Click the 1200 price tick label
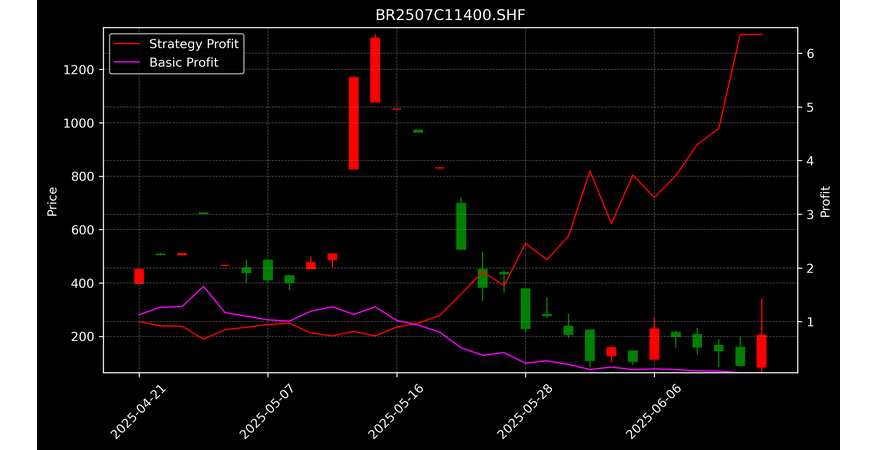 [80, 70]
